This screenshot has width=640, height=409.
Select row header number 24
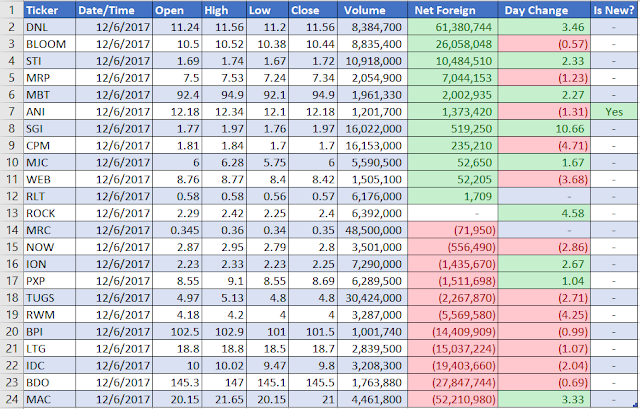(x=11, y=399)
